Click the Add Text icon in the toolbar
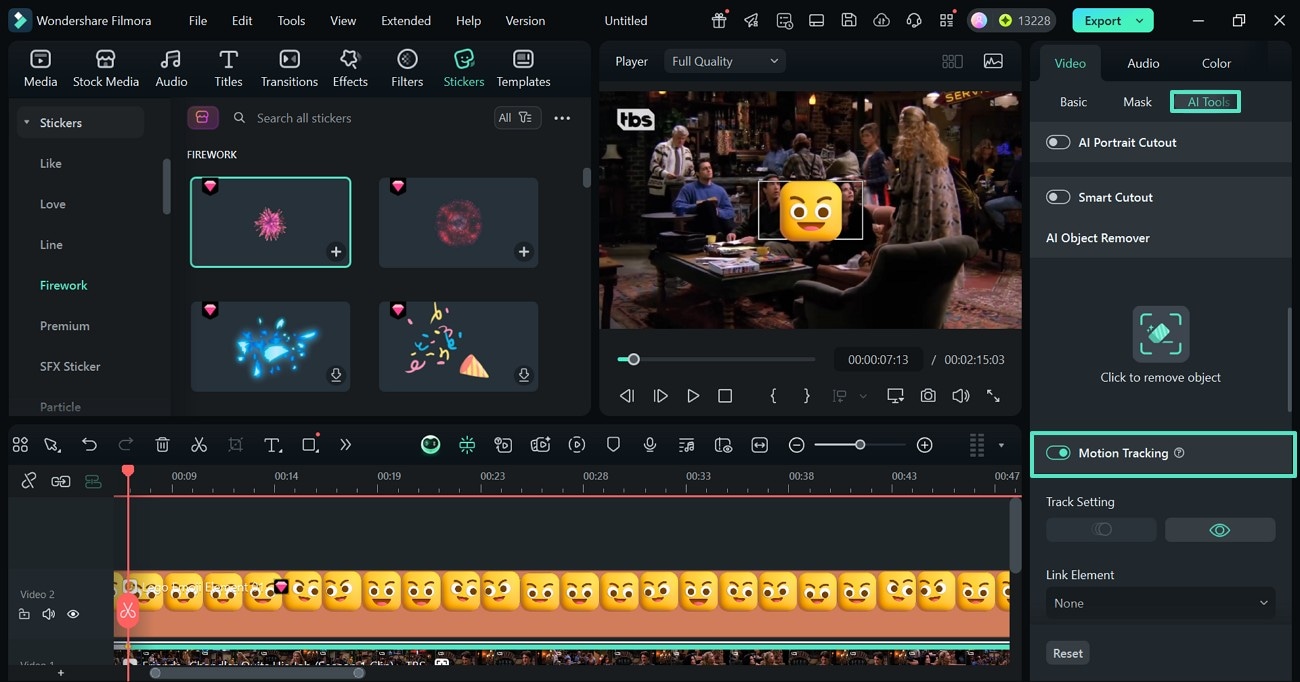This screenshot has width=1300, height=682. [x=273, y=444]
